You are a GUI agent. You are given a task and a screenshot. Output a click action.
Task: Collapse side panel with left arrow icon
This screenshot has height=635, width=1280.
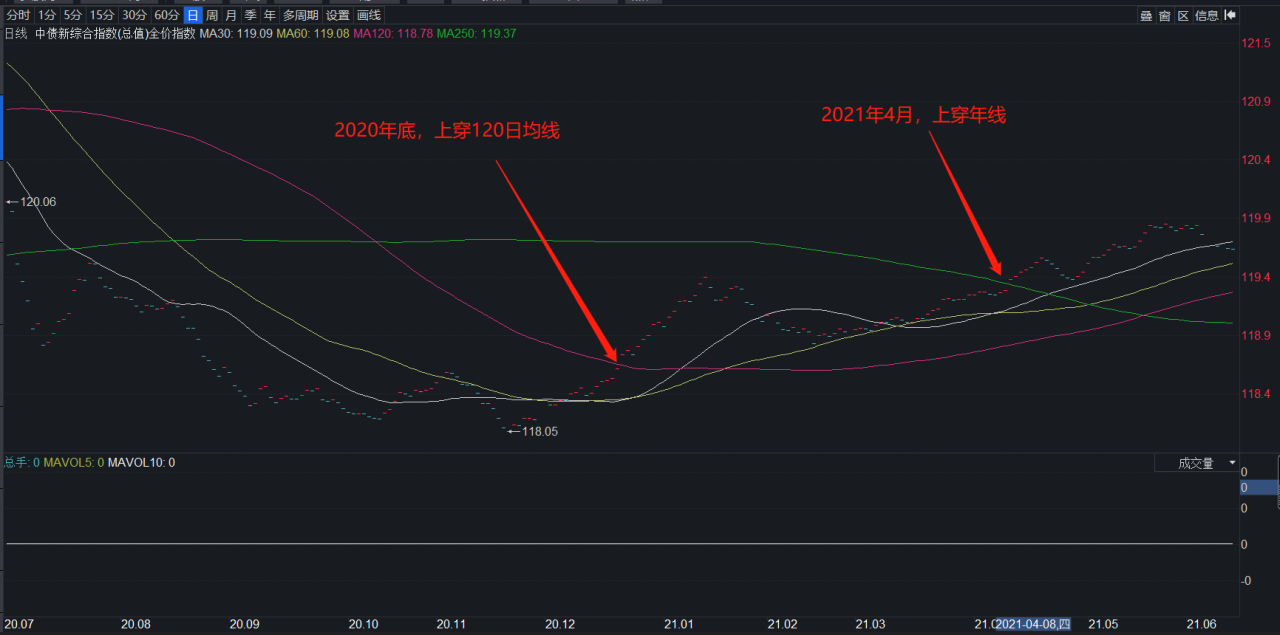(x=1231, y=16)
